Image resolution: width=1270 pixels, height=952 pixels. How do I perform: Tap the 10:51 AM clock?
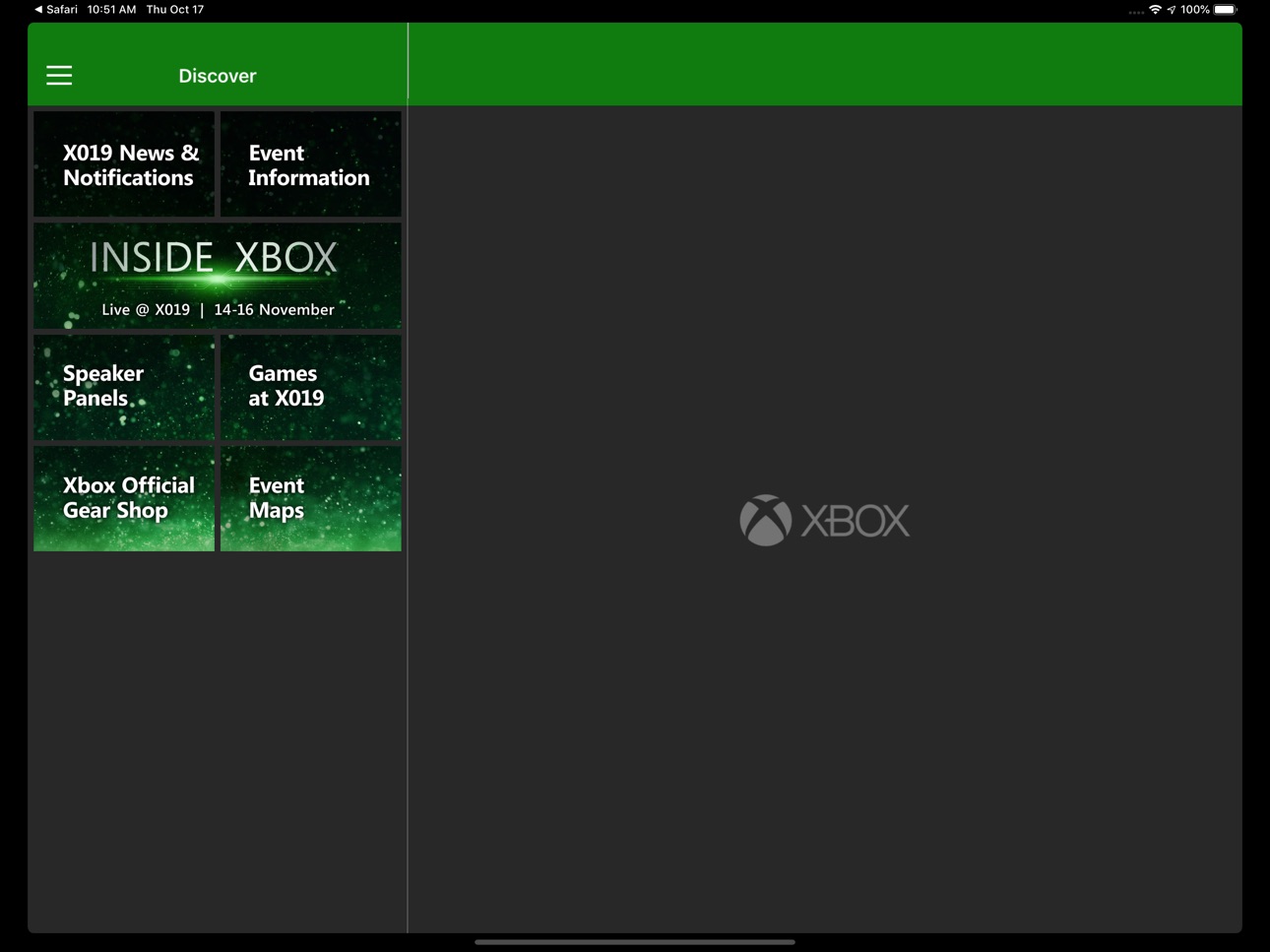(x=111, y=10)
